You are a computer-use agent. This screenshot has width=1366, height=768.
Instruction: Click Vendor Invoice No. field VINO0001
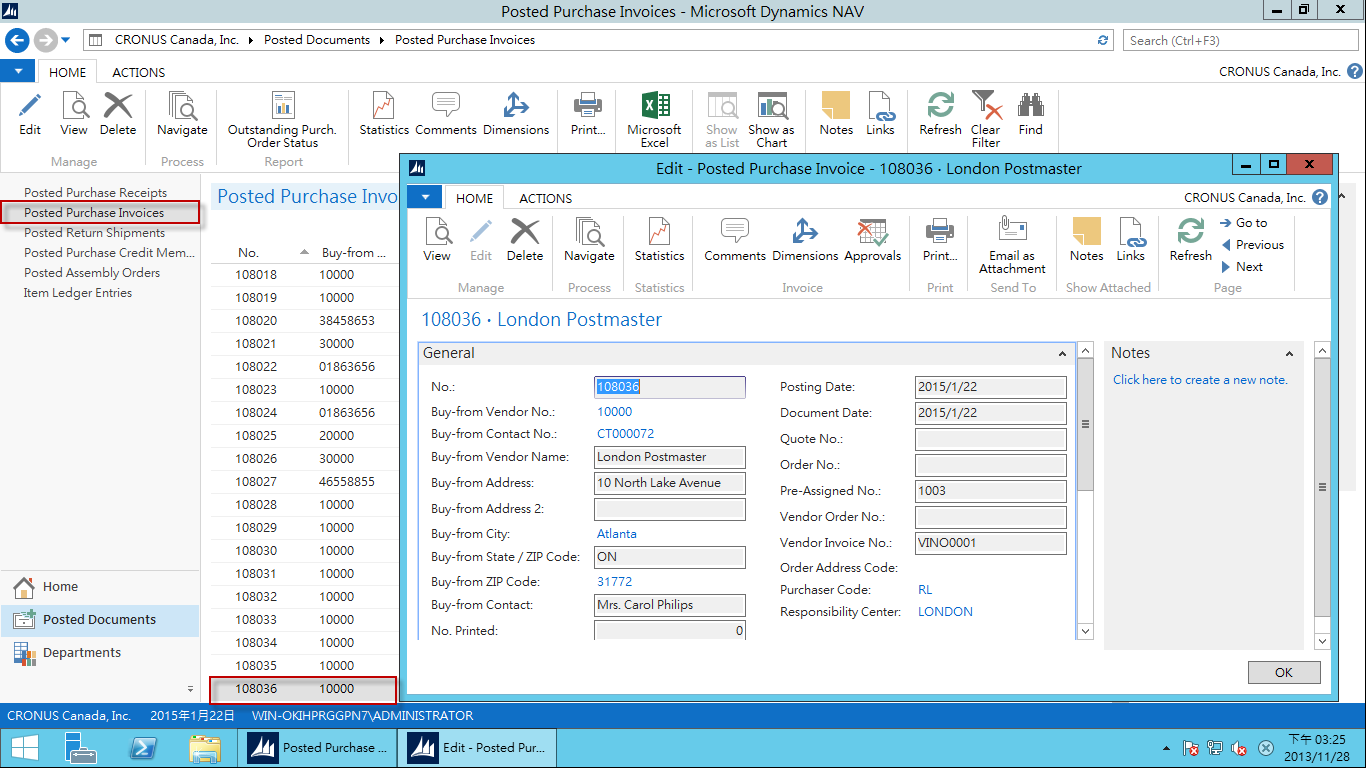tap(990, 543)
